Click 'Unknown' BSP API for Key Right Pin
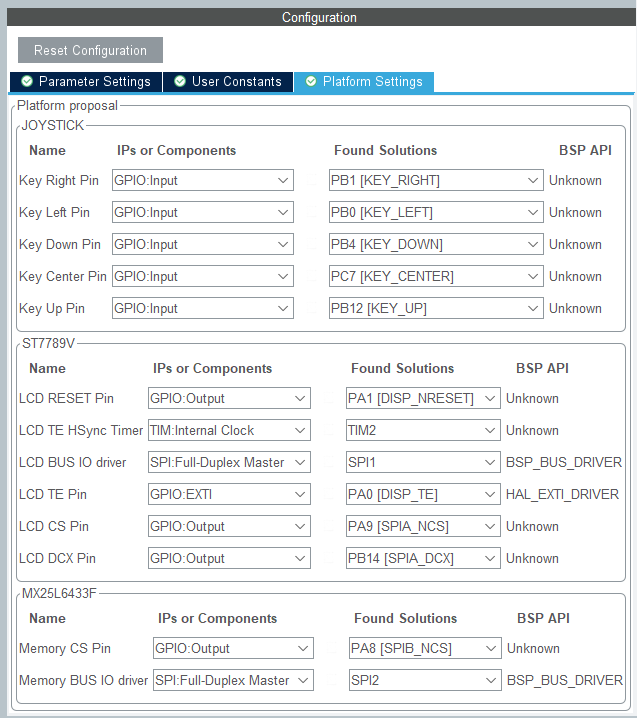Screen dimensions: 637x722 tap(575, 180)
